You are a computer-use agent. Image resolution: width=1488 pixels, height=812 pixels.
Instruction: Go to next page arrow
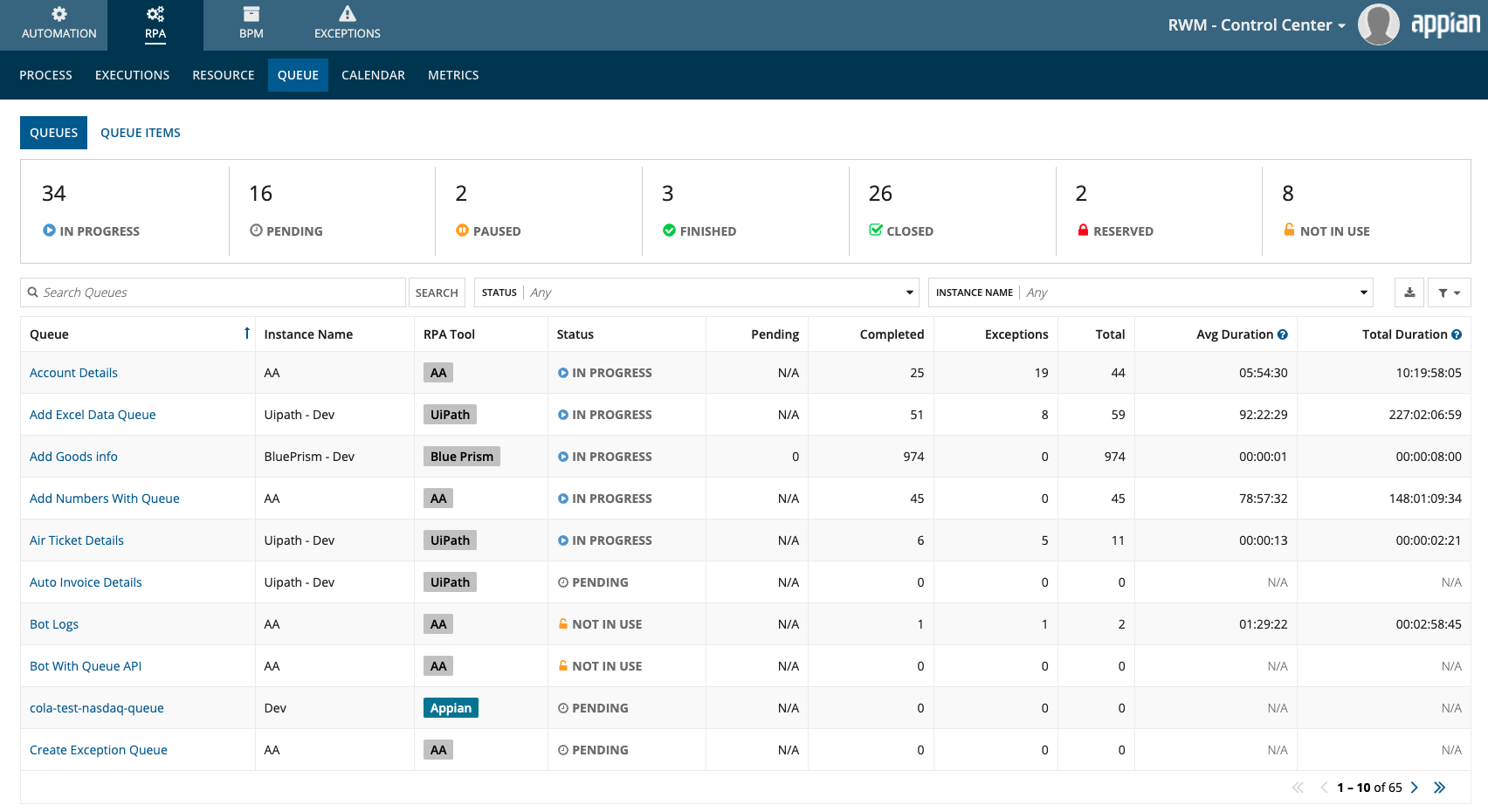coord(1415,788)
